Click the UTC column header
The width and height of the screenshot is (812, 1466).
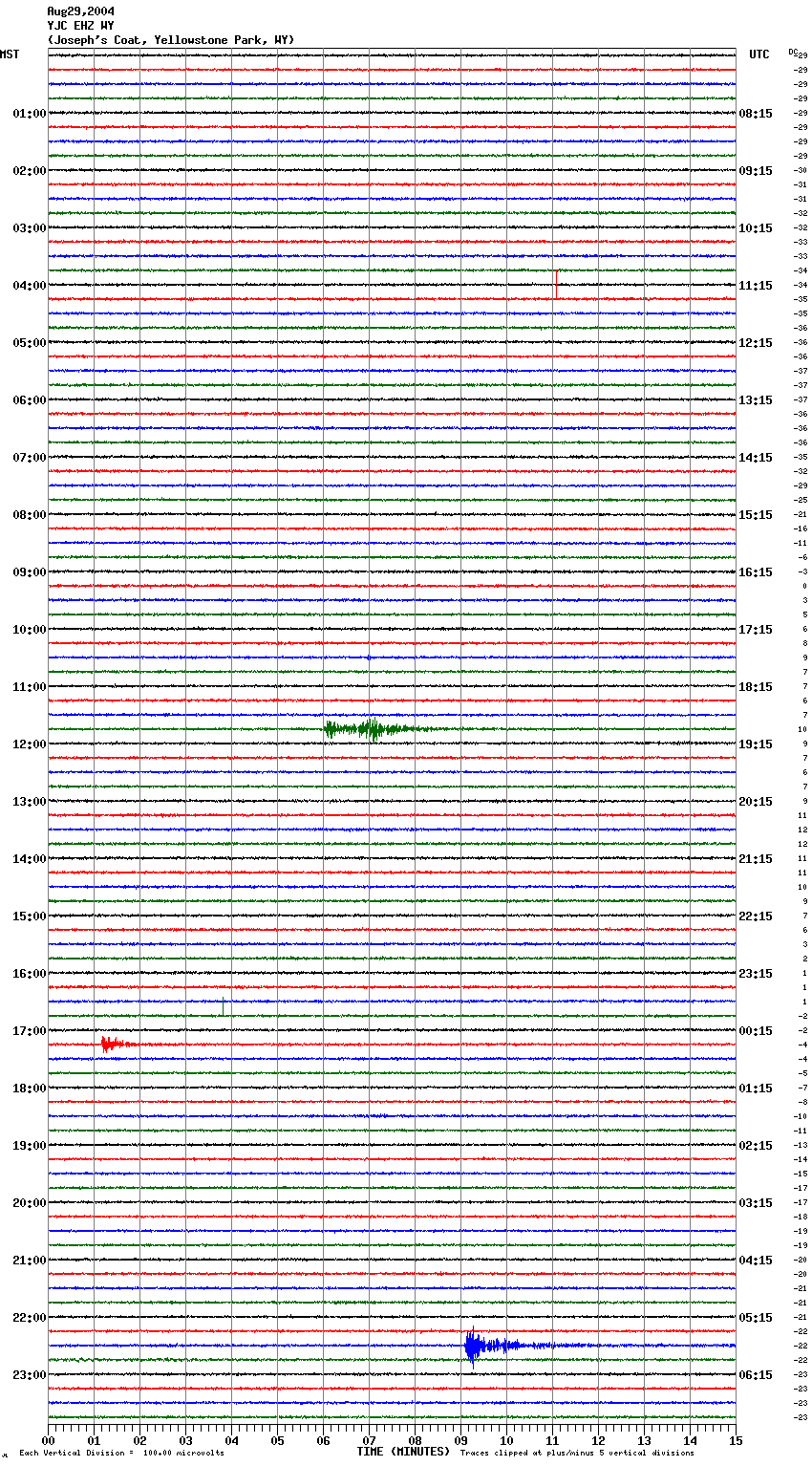coord(759,54)
